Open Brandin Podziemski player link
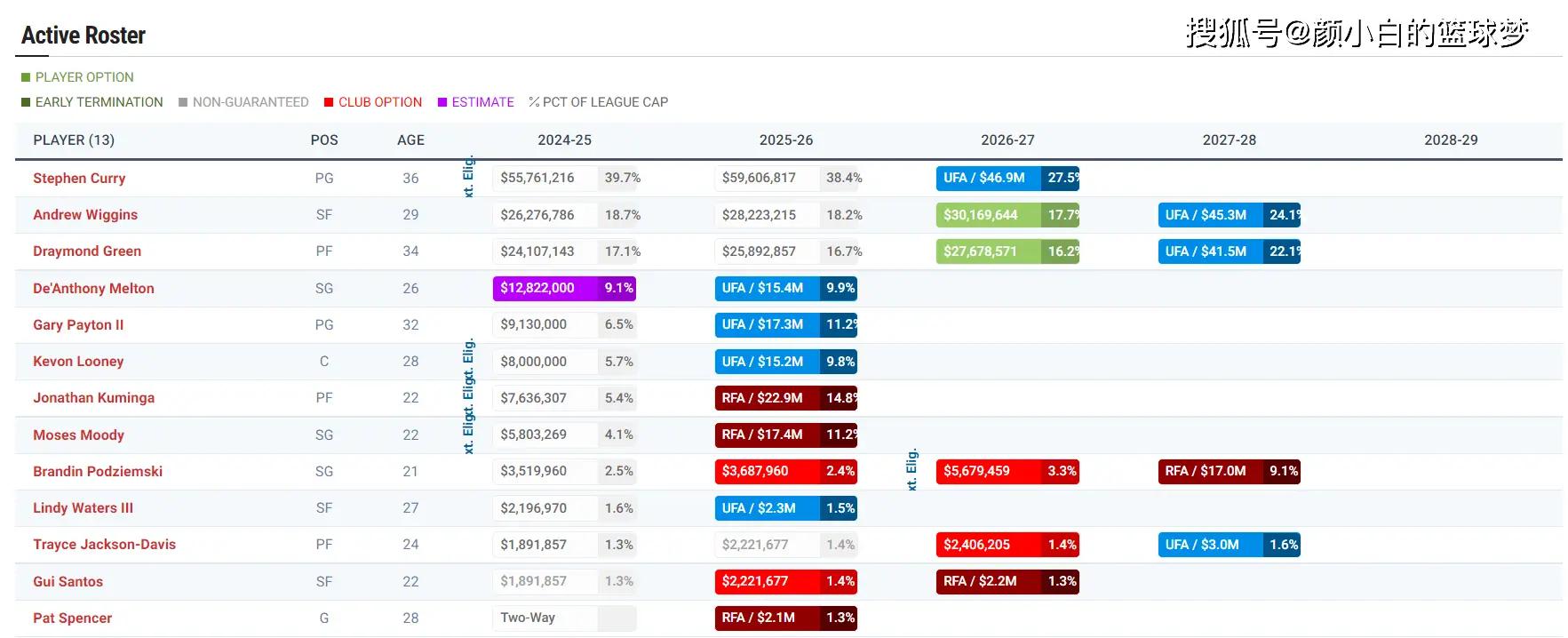 coord(98,472)
